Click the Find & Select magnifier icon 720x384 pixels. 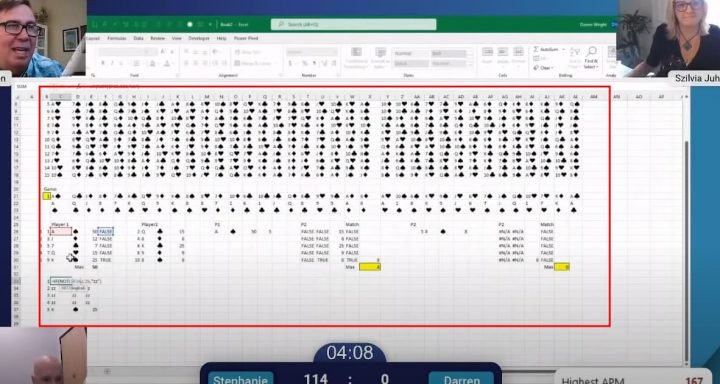click(x=591, y=51)
